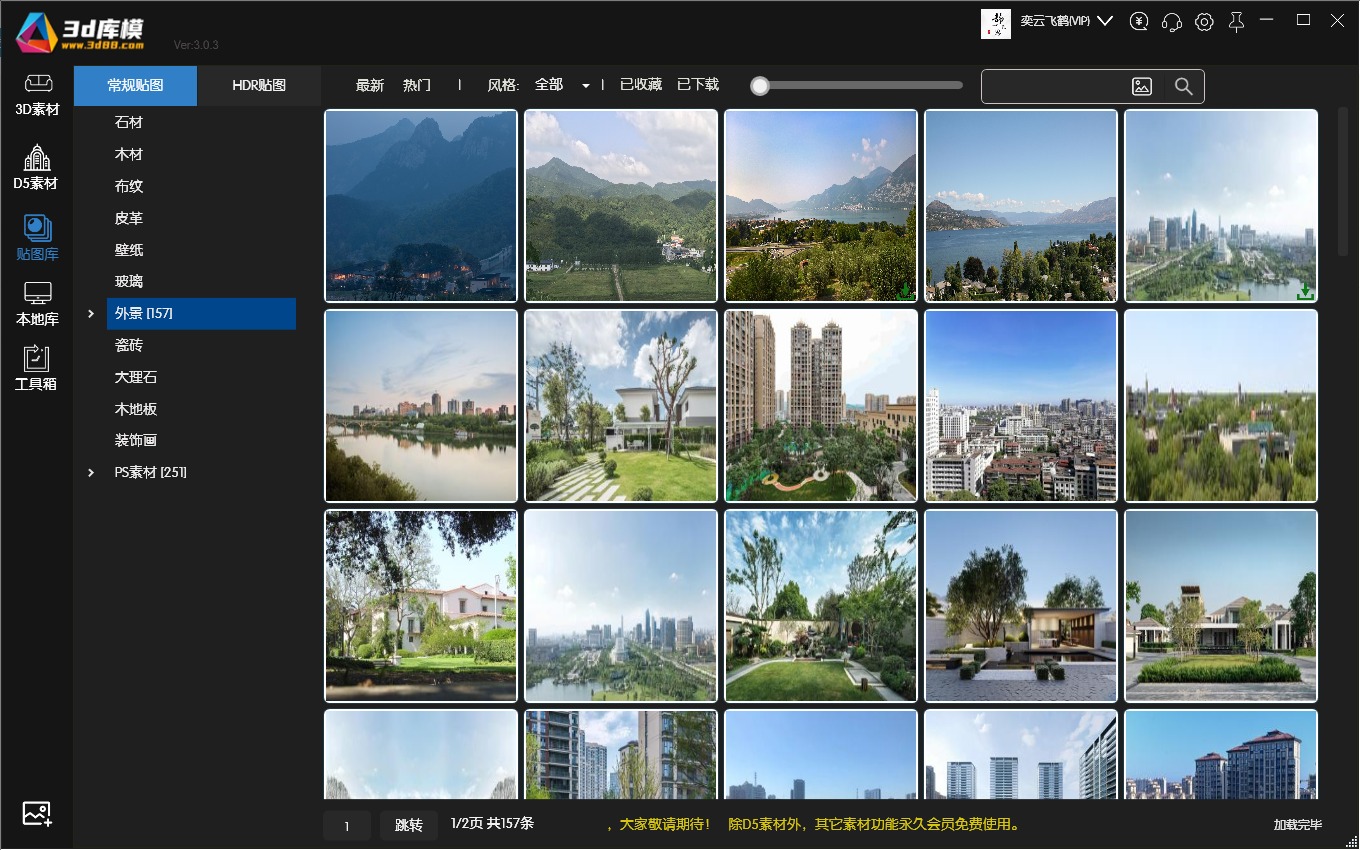Viewport: 1360px width, 850px height.
Task: Select the 热门 sort option
Action: [417, 86]
